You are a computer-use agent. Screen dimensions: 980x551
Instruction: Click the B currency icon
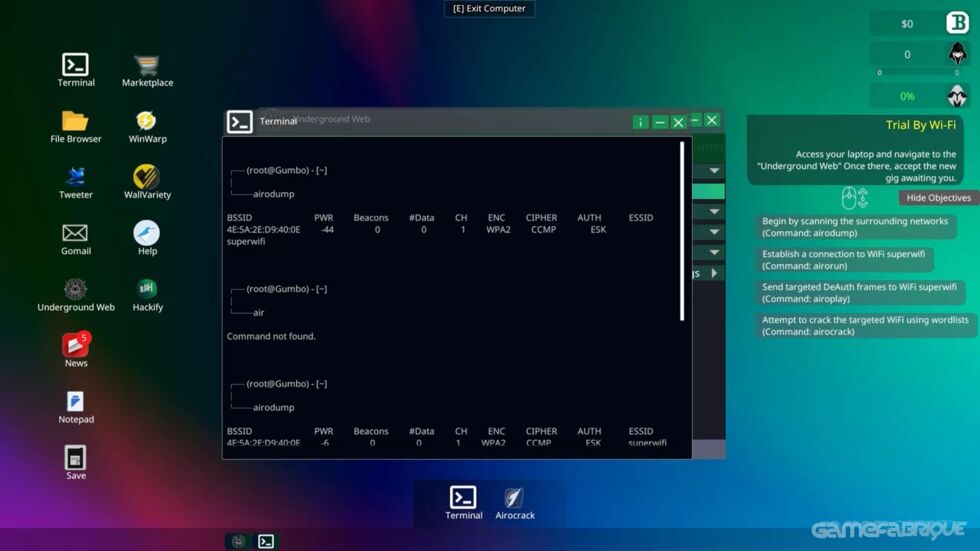(957, 23)
